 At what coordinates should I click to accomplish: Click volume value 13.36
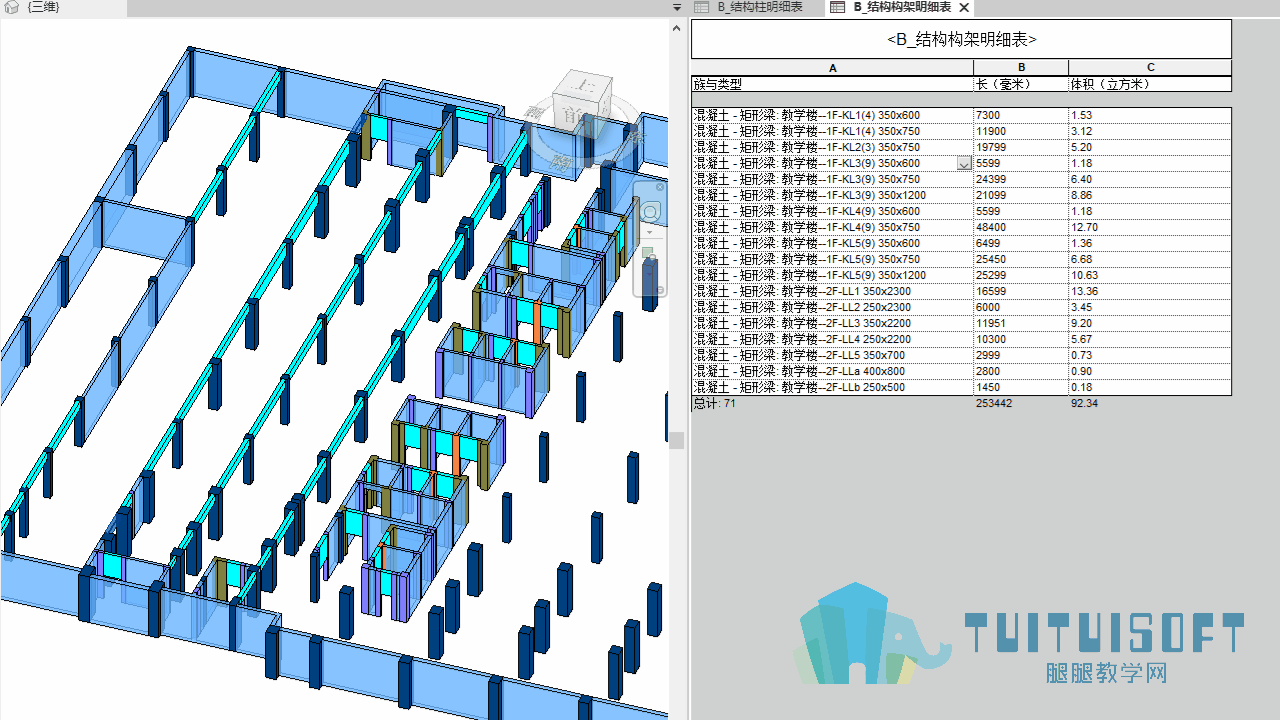point(1084,292)
